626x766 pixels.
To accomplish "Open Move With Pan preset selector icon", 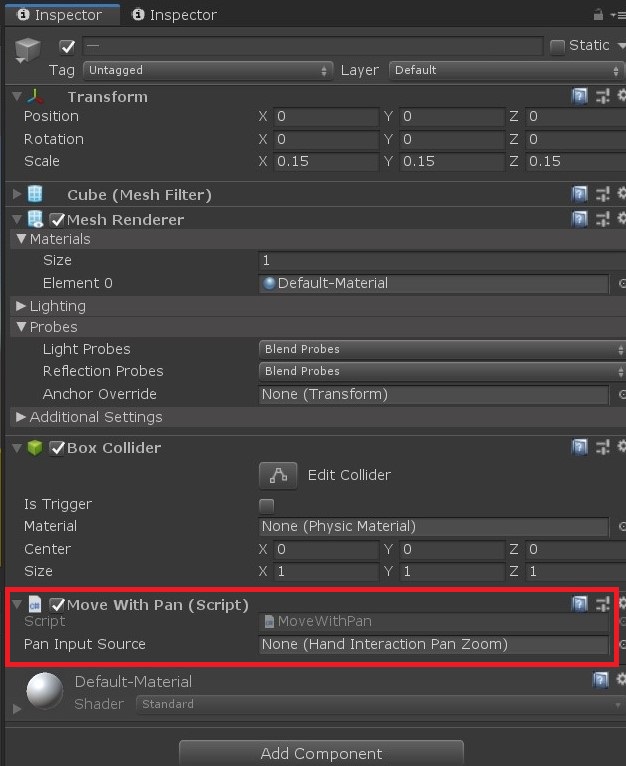I will [603, 604].
